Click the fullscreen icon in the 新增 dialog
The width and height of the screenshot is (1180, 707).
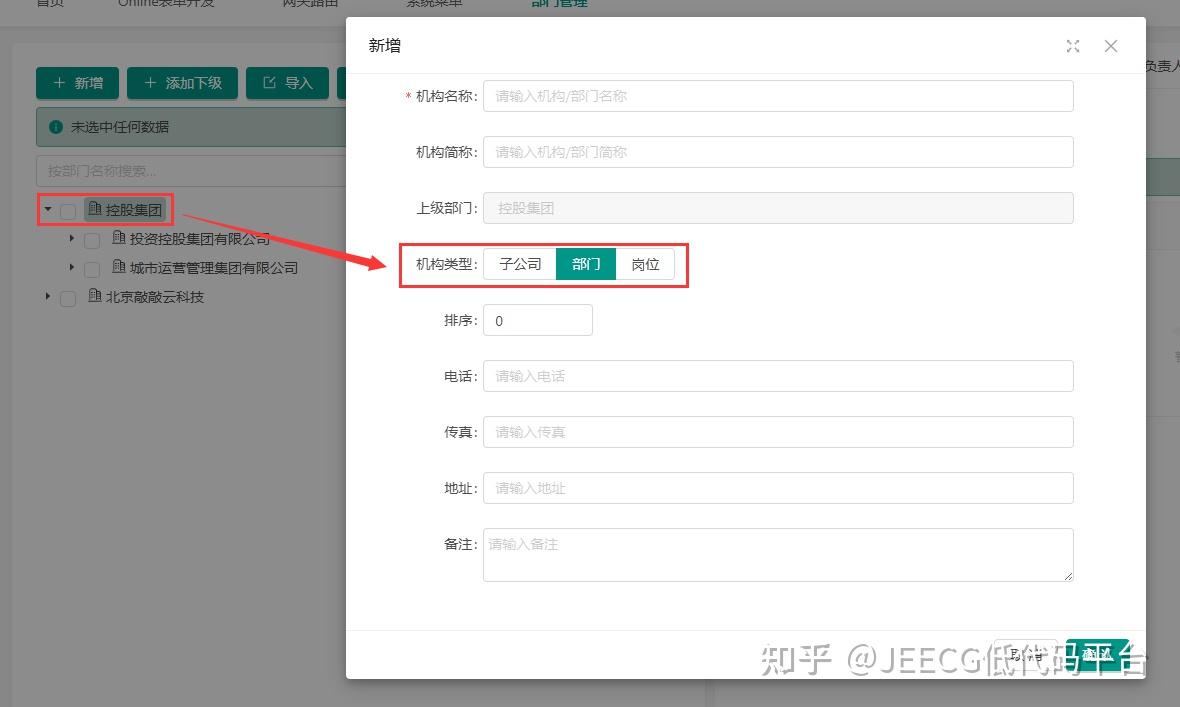1072,46
